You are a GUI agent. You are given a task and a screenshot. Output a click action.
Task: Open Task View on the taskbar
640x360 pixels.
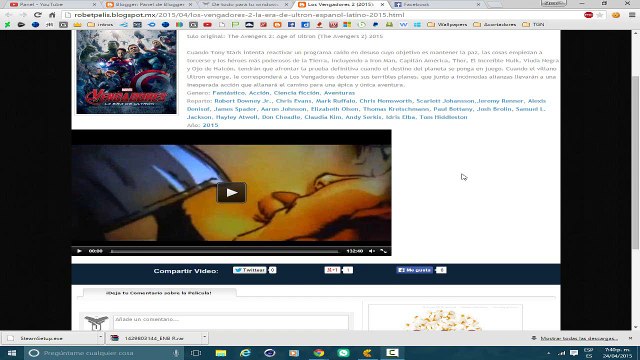point(196,353)
